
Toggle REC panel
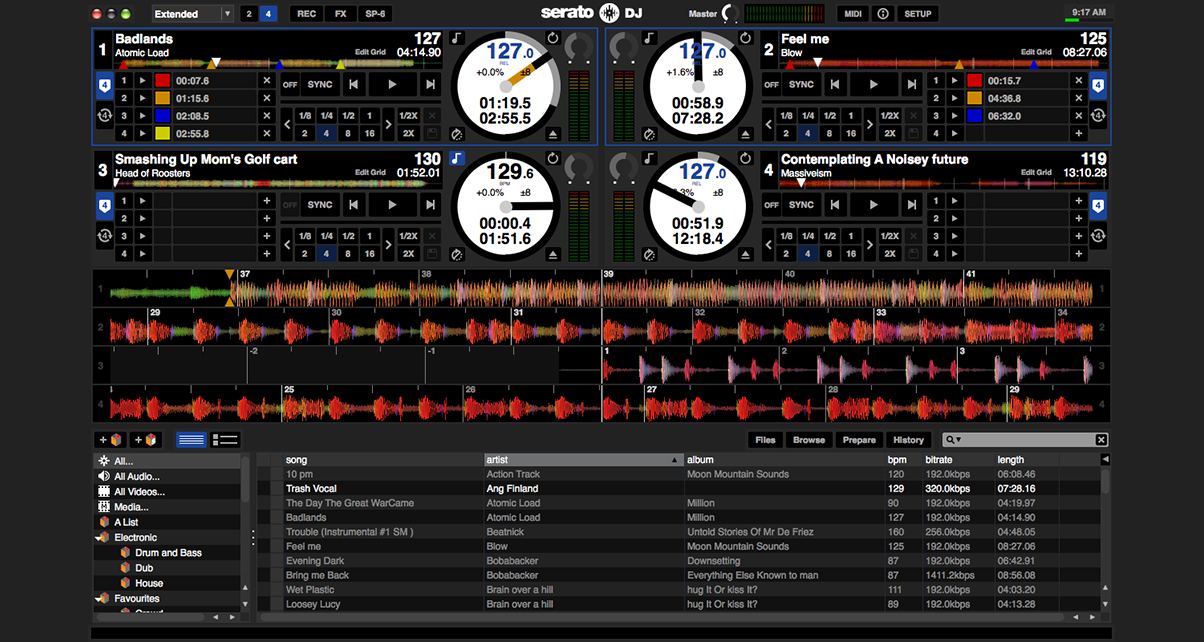coord(307,14)
